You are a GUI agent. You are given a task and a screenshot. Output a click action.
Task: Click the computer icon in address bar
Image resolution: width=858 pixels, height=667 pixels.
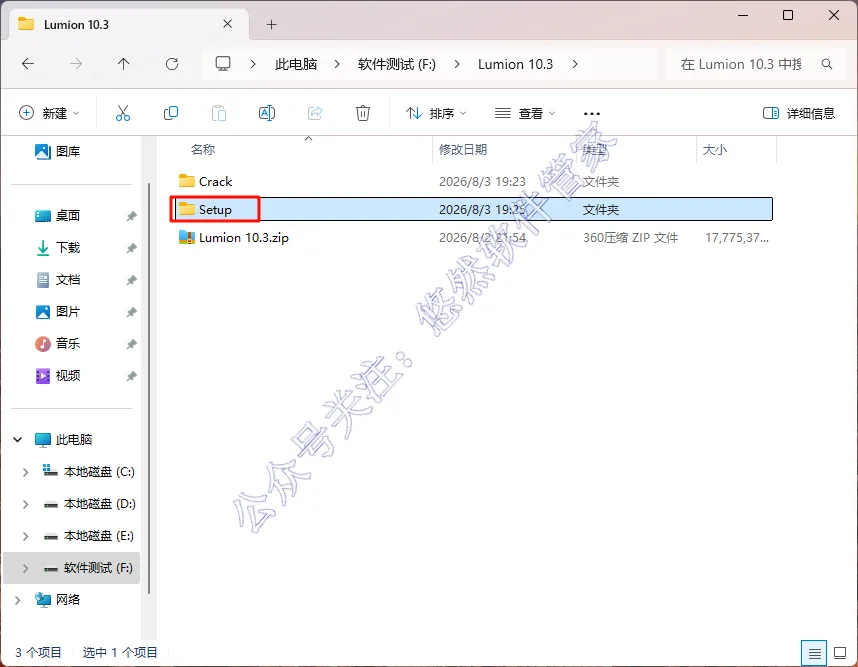[x=223, y=64]
